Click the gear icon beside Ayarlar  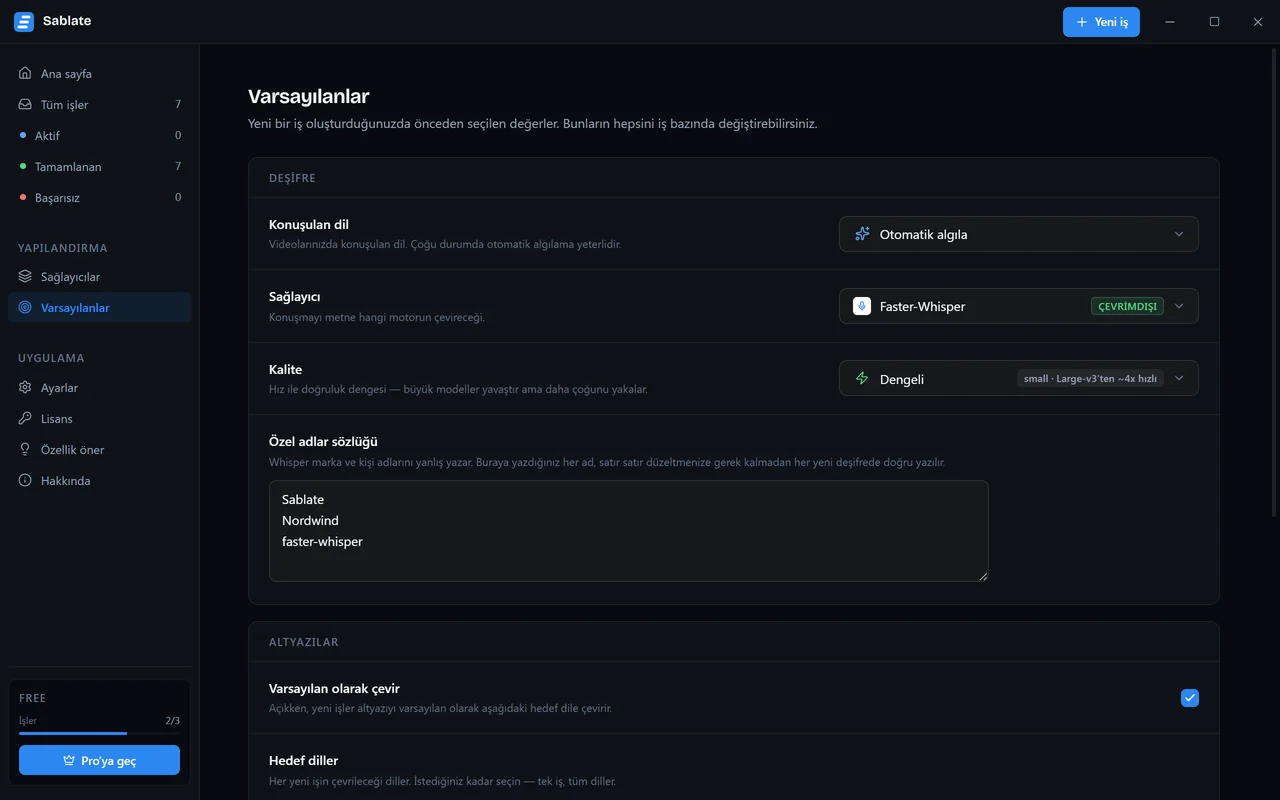[x=25, y=387]
